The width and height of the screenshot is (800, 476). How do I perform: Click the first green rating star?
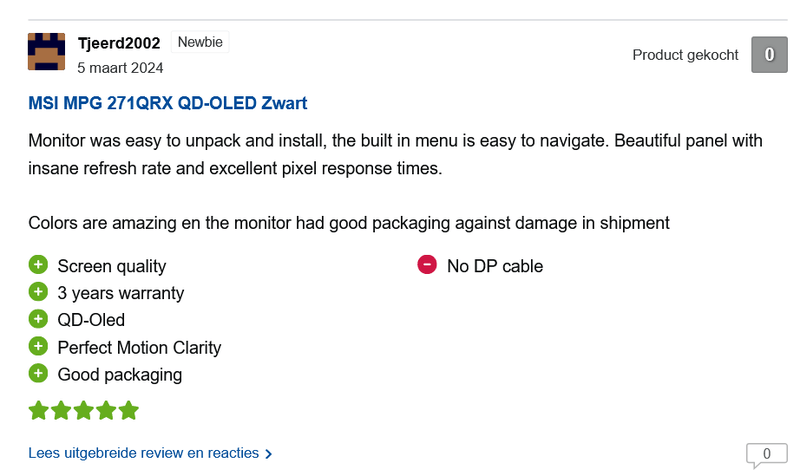[x=39, y=410]
